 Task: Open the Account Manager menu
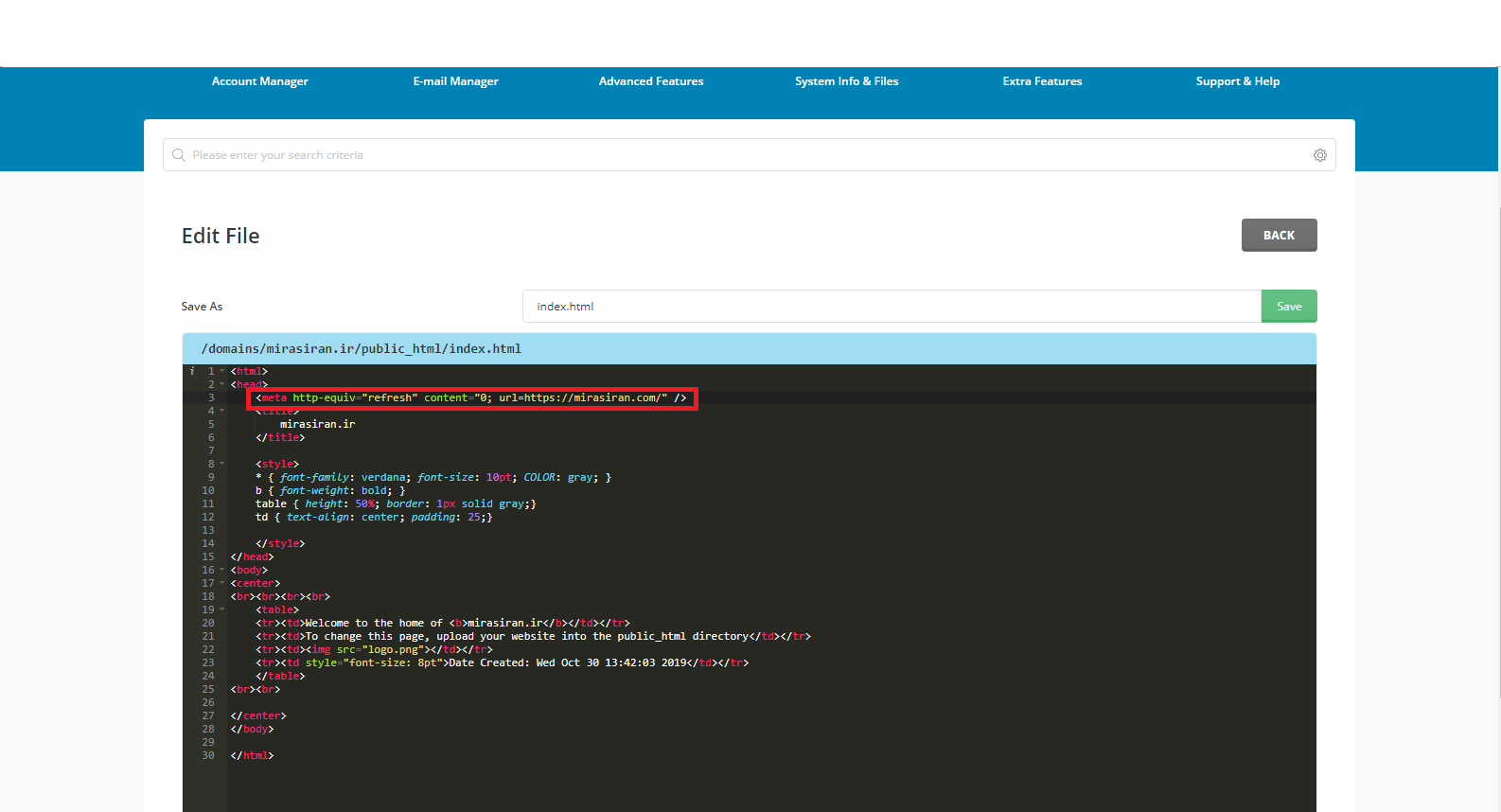pos(260,81)
